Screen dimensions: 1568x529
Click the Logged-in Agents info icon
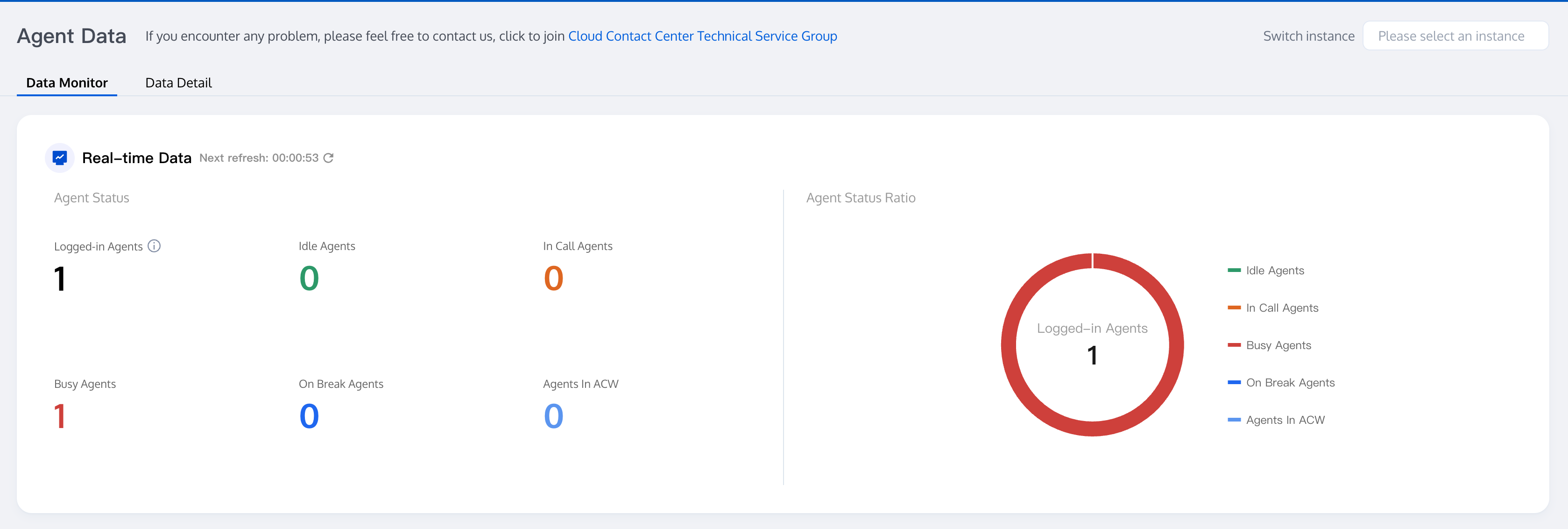[154, 246]
